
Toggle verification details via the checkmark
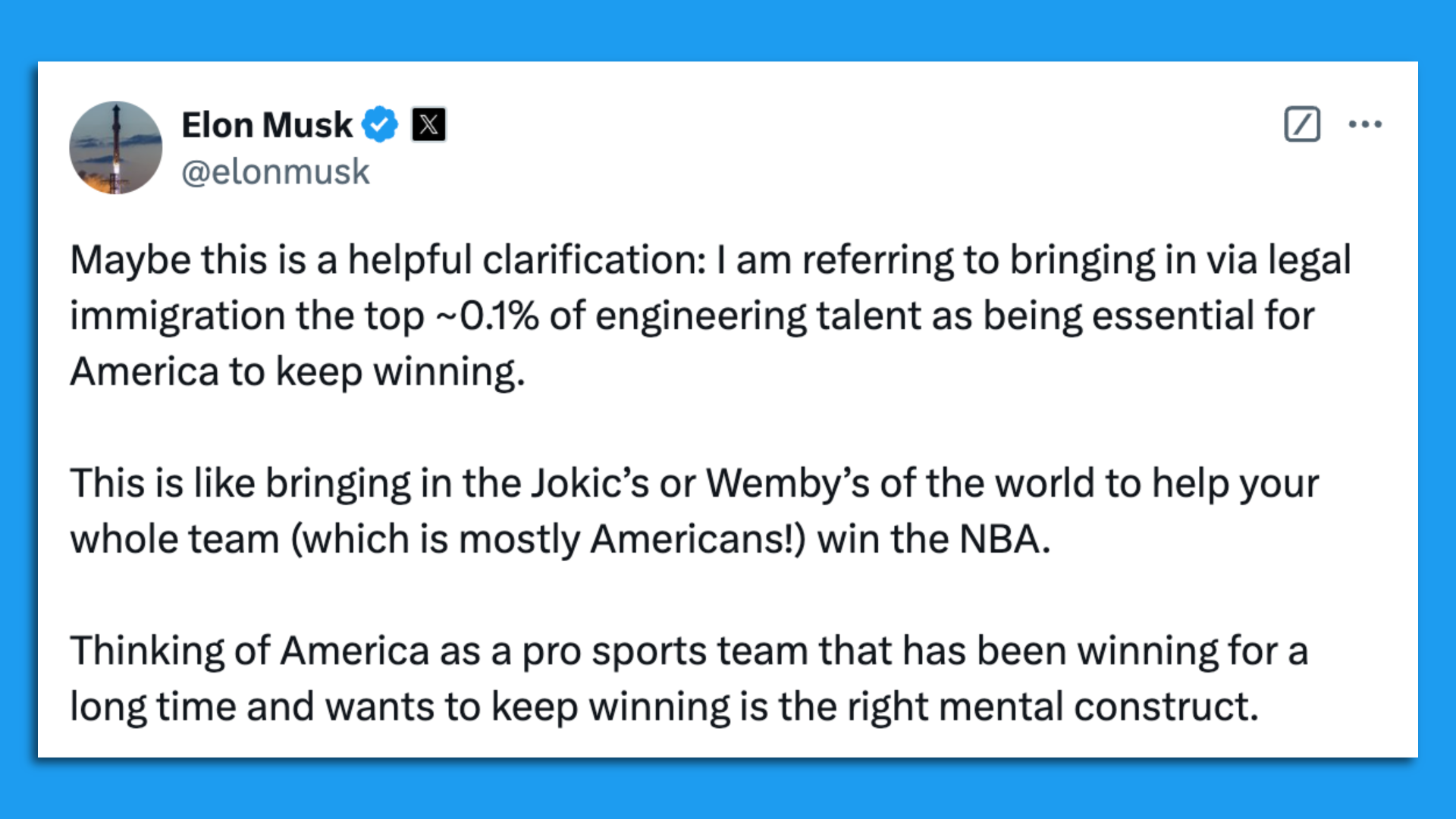click(x=378, y=124)
